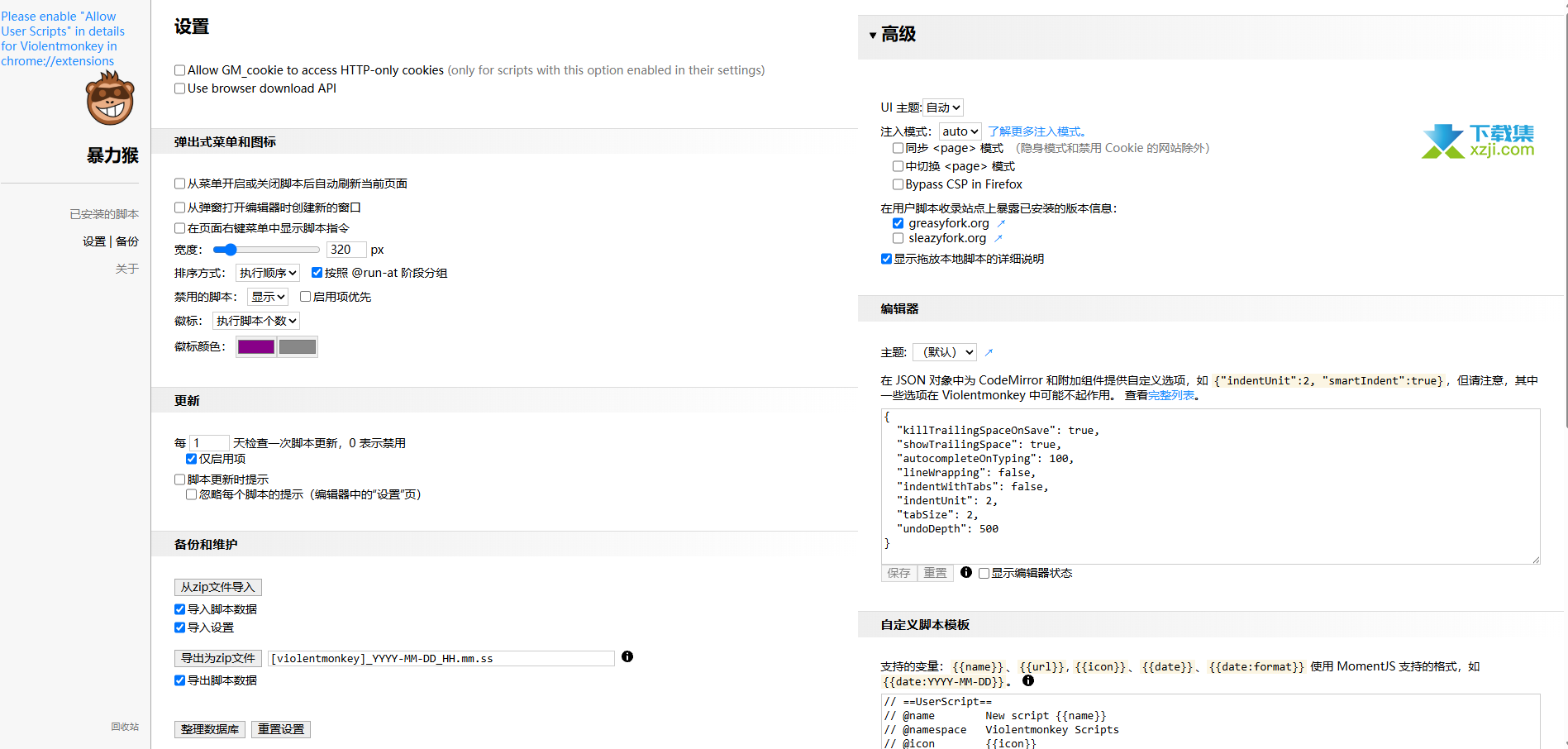Click 从zip文件导入 button
The height and width of the screenshot is (749, 1568).
tap(218, 587)
